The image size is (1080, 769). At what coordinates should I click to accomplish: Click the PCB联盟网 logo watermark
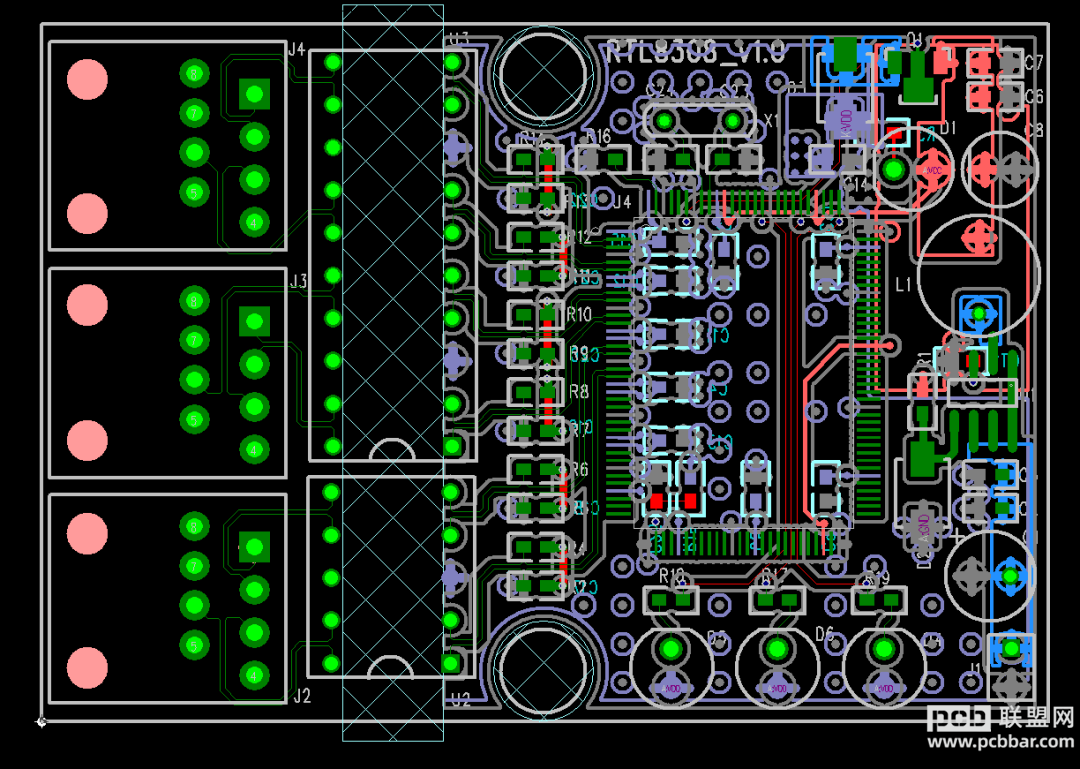pyautogui.click(x=1000, y=719)
